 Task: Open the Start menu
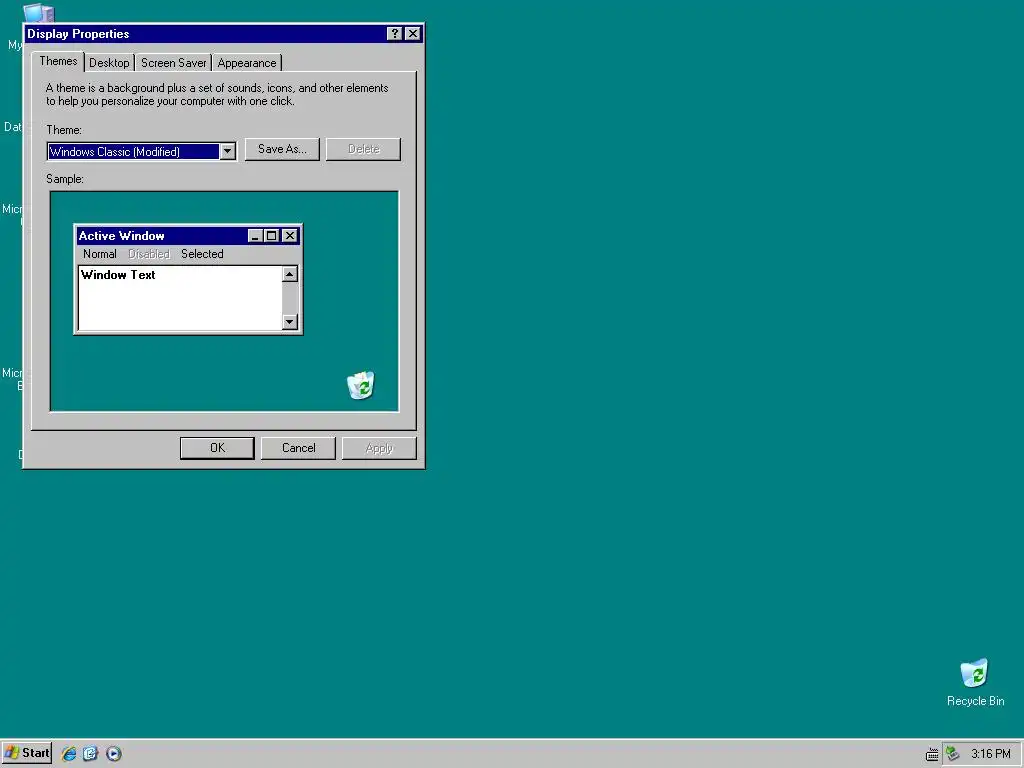coord(27,753)
